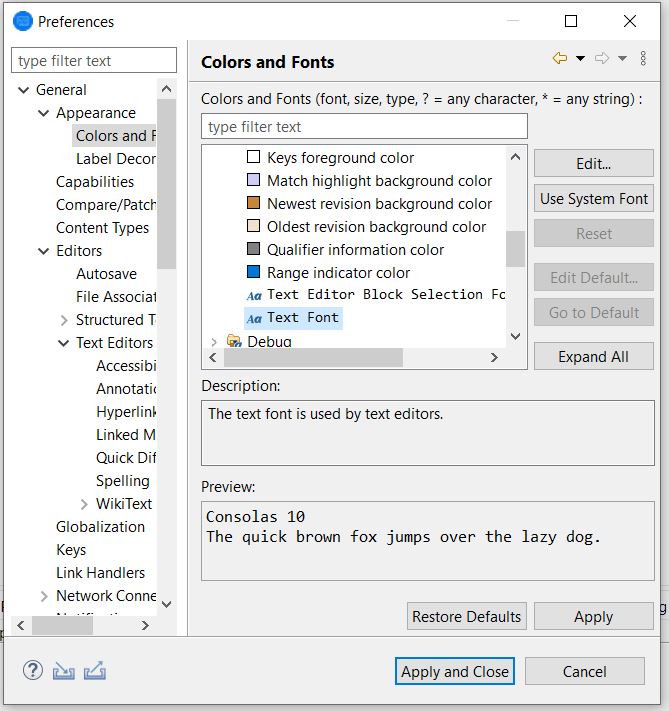
Task: Click the forward navigation arrow icon
Action: [x=602, y=58]
